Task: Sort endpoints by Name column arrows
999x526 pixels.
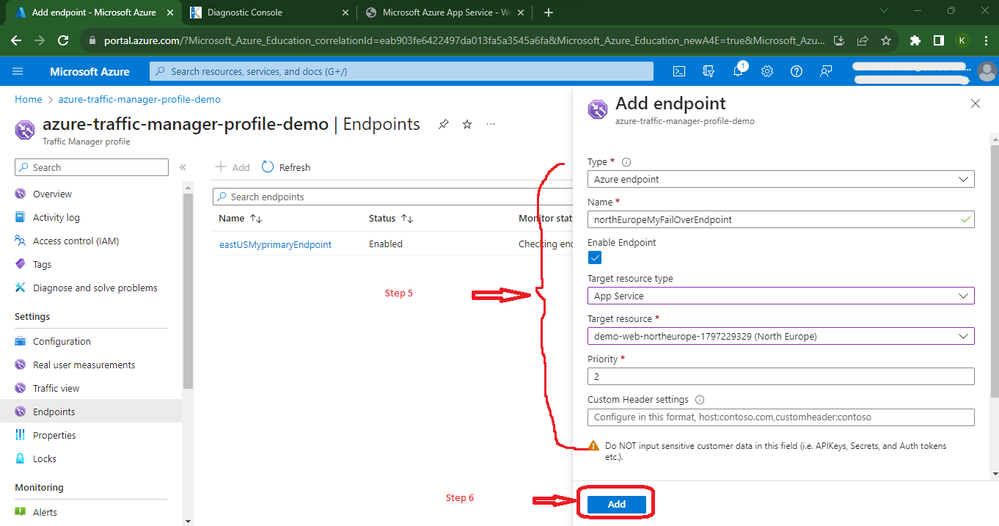Action: tap(256, 218)
